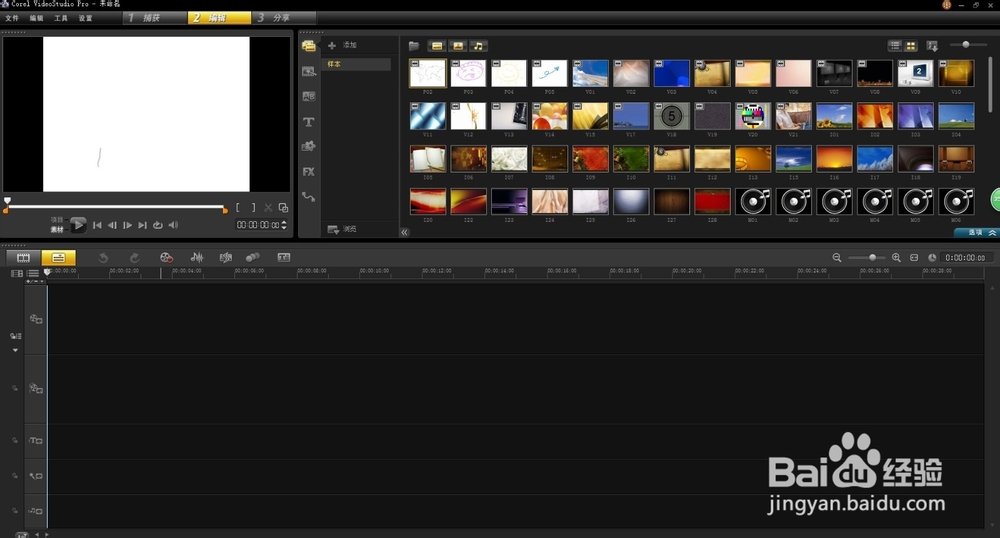Click 添加 to add a folder

pos(342,45)
